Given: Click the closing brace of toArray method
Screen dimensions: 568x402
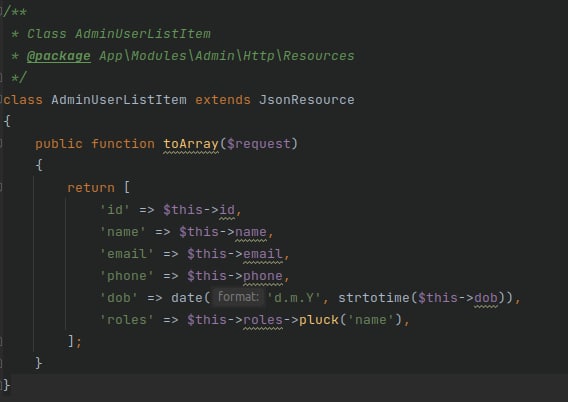Looking at the screenshot, I should tap(39, 363).
